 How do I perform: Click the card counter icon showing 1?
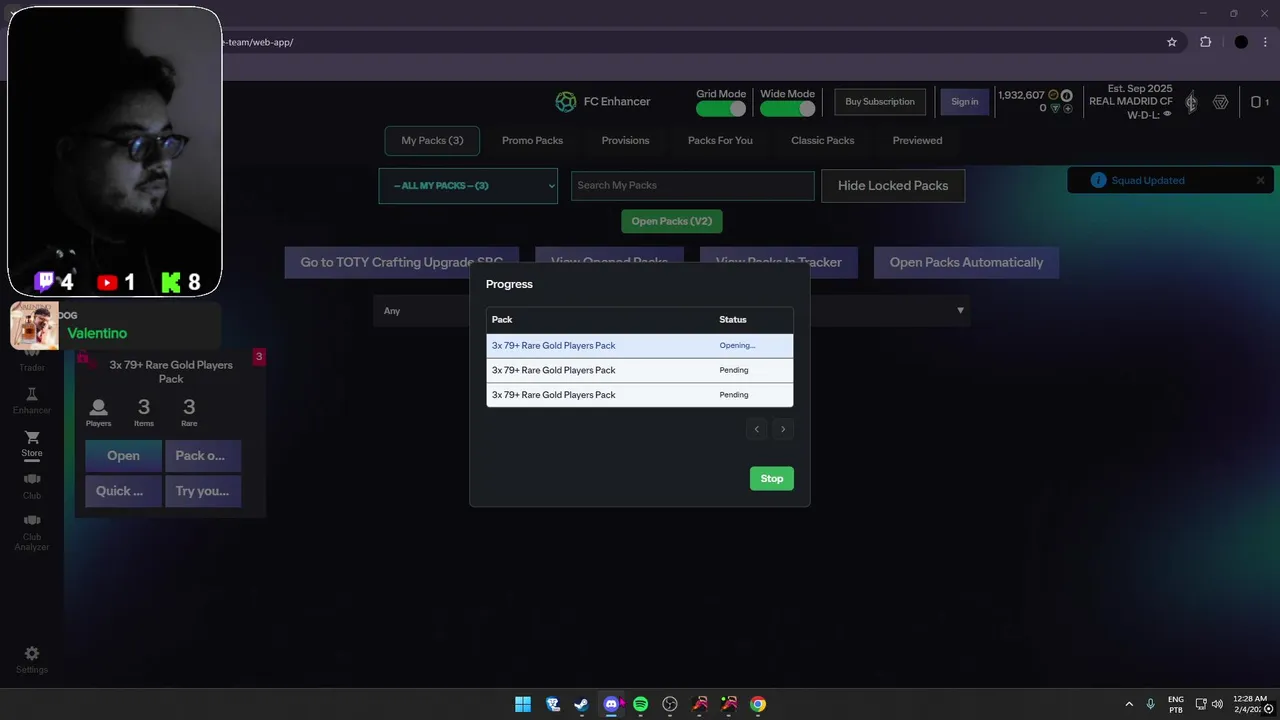1259,102
